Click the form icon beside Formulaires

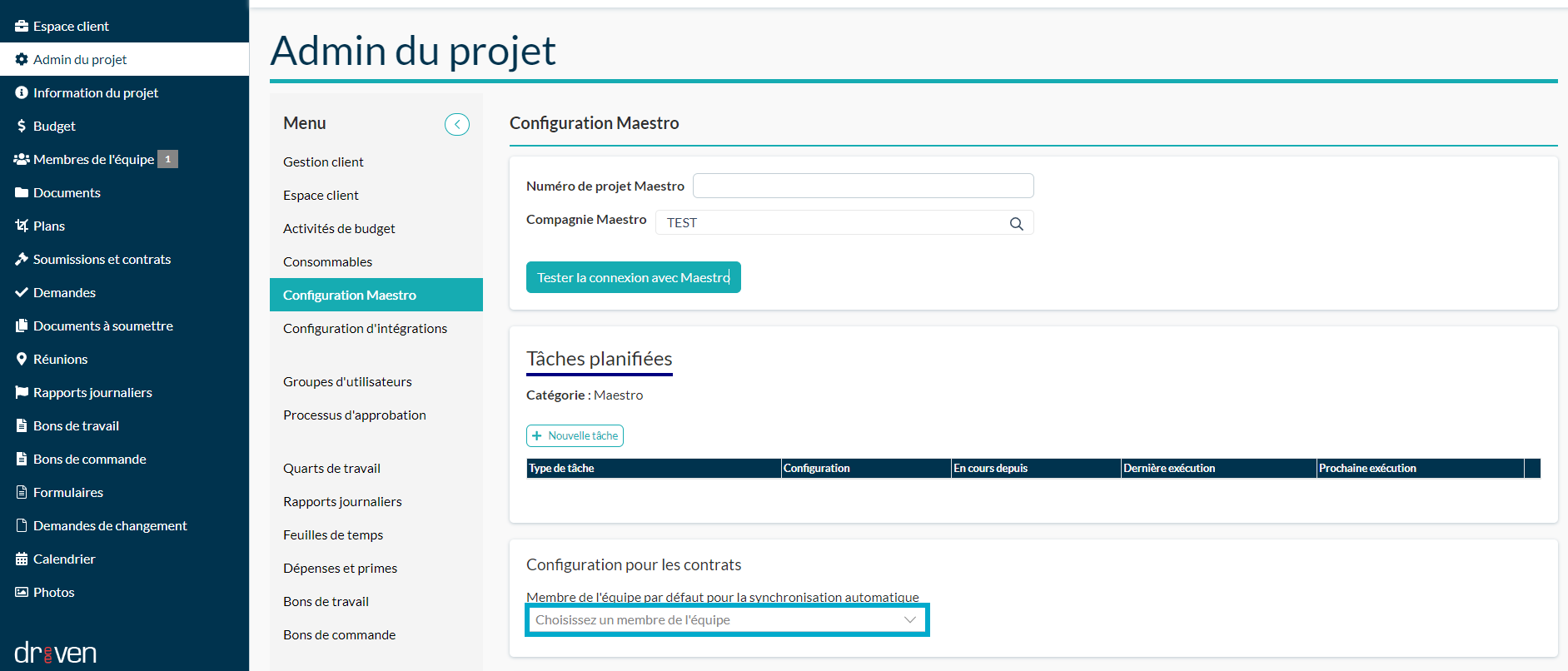tap(22, 492)
